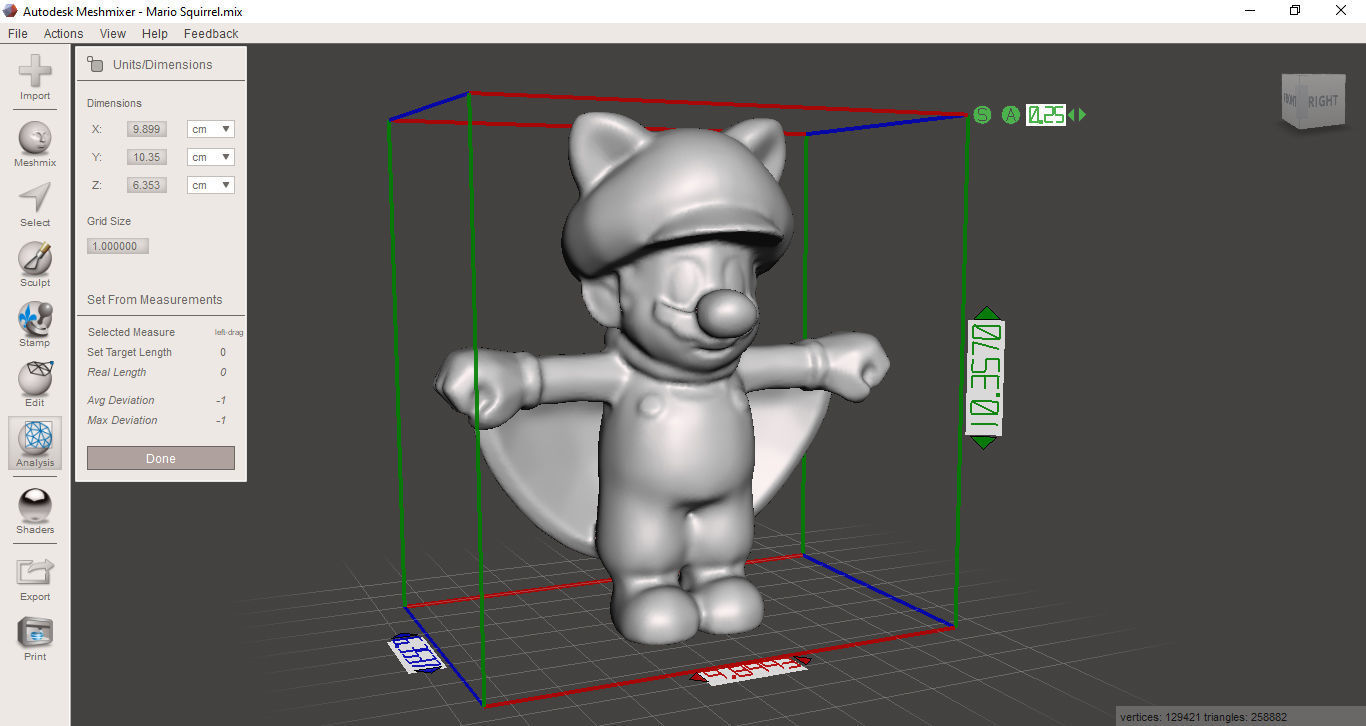Click the Grid Size field 1.000000
The width and height of the screenshot is (1366, 726).
(x=118, y=246)
